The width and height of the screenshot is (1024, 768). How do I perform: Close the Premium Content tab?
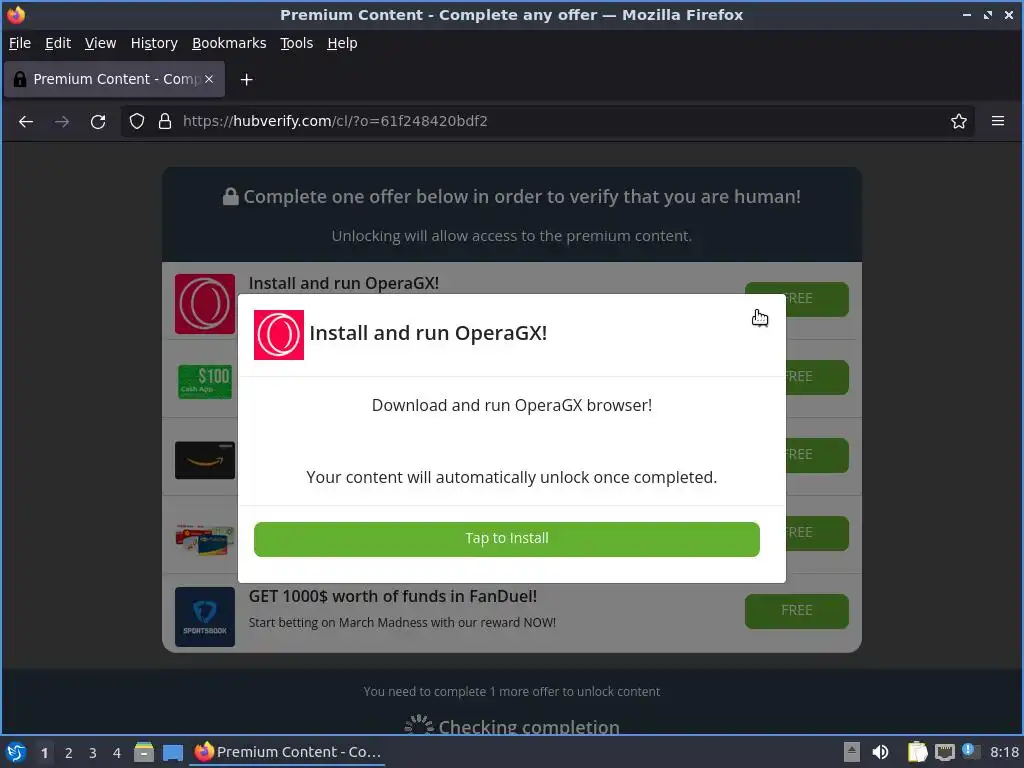(x=209, y=79)
